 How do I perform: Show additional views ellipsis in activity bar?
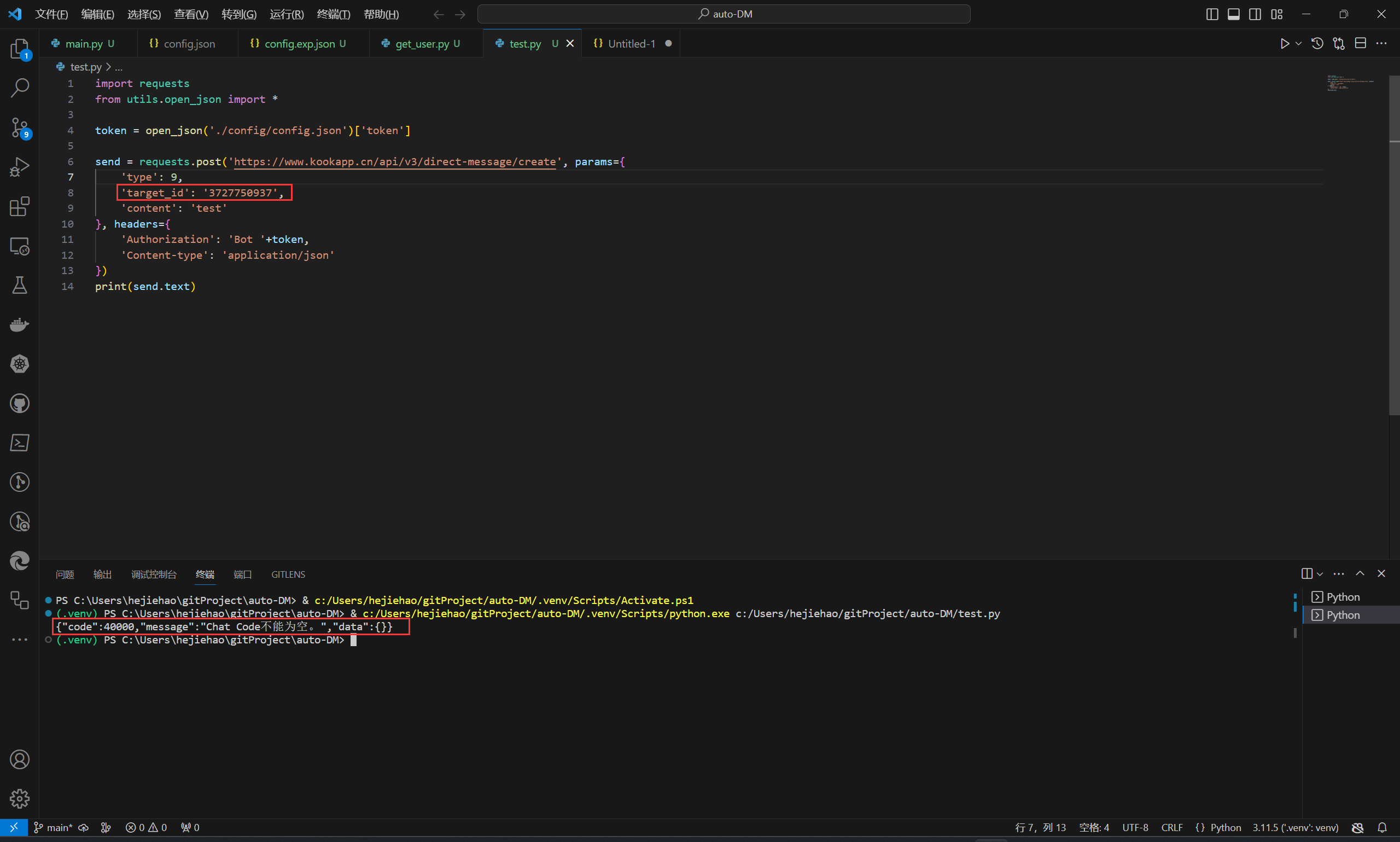[20, 640]
